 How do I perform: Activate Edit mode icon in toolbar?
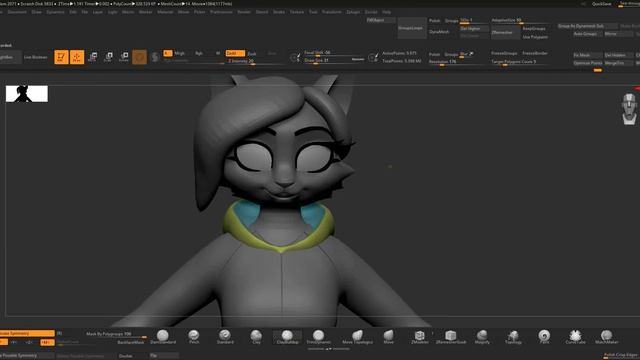(61, 57)
